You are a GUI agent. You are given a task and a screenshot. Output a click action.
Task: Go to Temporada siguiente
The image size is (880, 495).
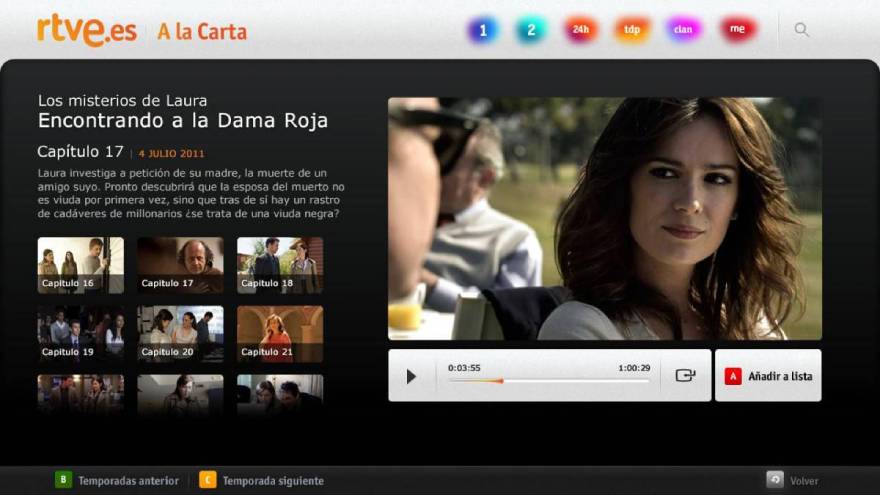tap(261, 481)
